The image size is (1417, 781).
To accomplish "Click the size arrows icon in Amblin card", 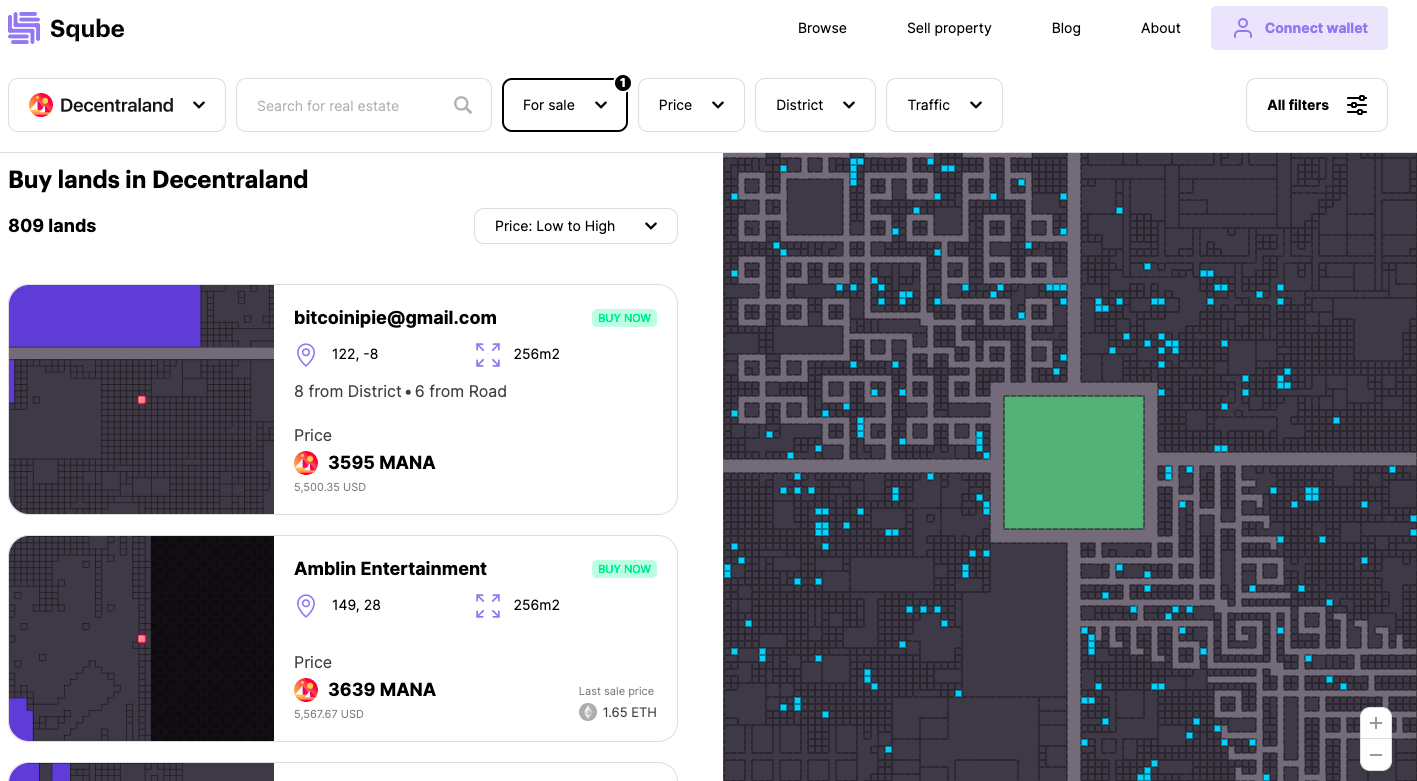I will [x=488, y=605].
